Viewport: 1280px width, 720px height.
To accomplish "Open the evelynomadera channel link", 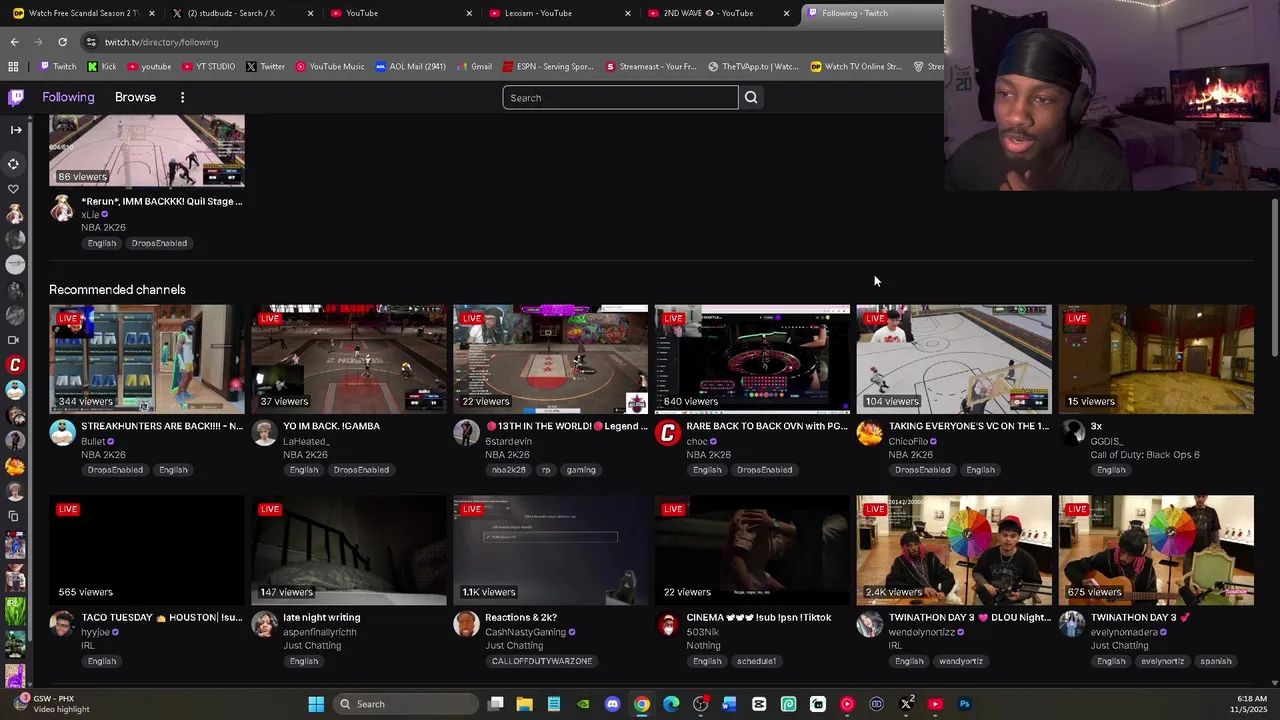I will click(x=1124, y=632).
